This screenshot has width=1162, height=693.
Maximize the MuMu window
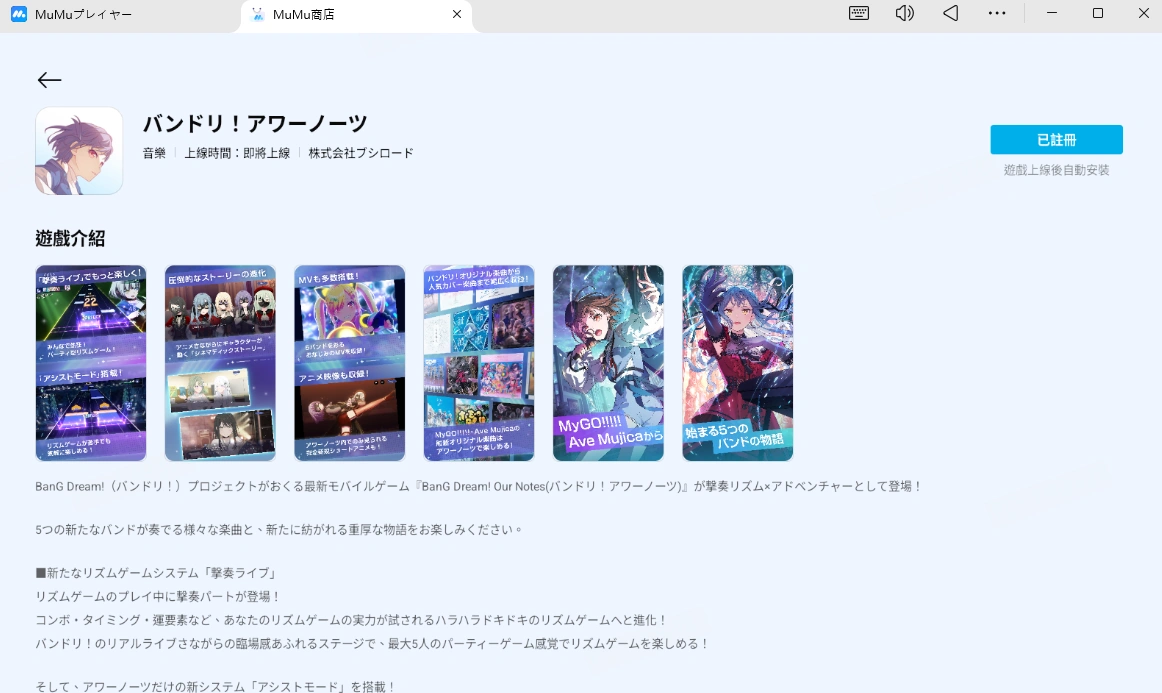tap(1098, 13)
